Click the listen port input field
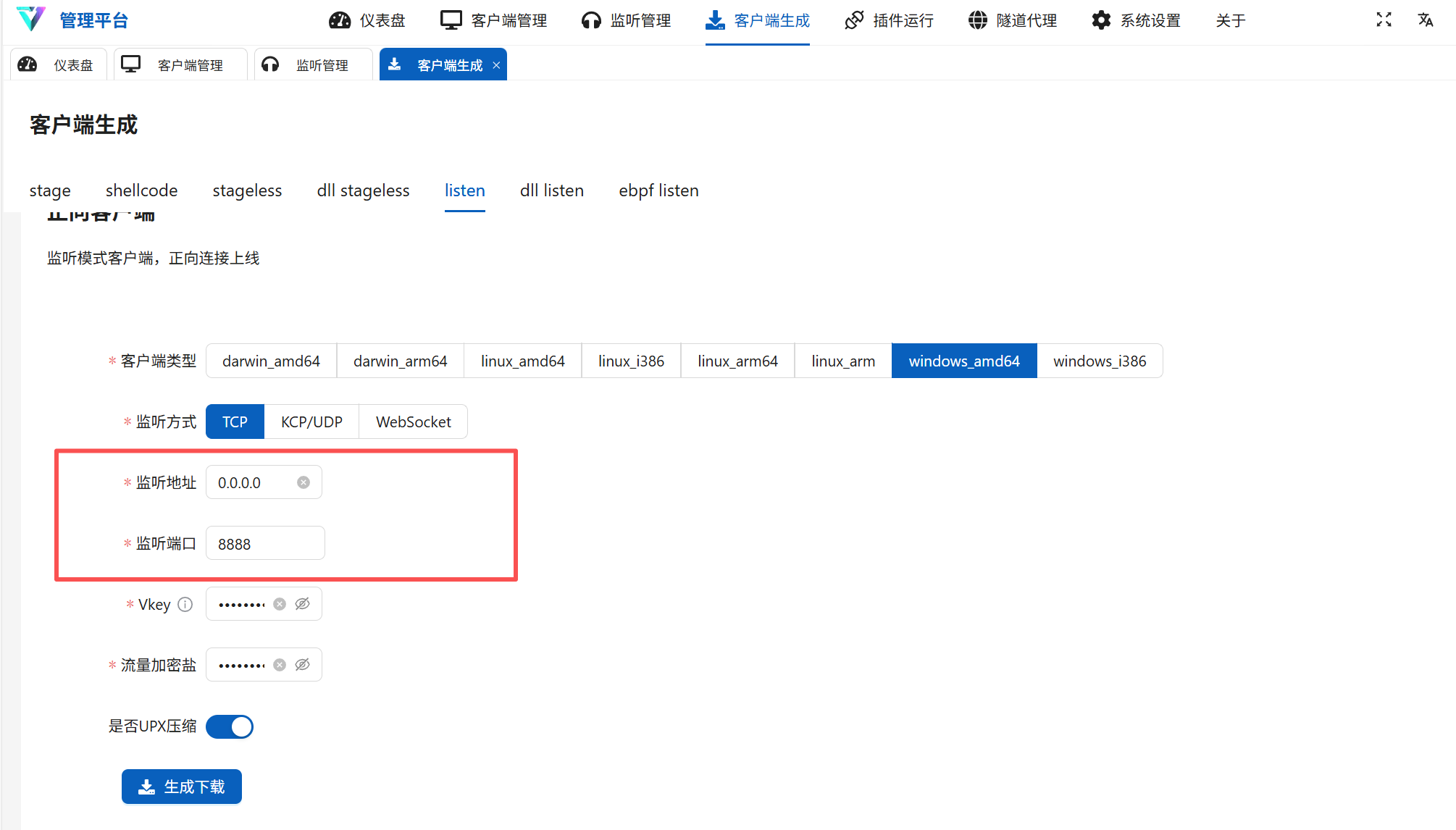Image resolution: width=1456 pixels, height=830 pixels. [265, 543]
